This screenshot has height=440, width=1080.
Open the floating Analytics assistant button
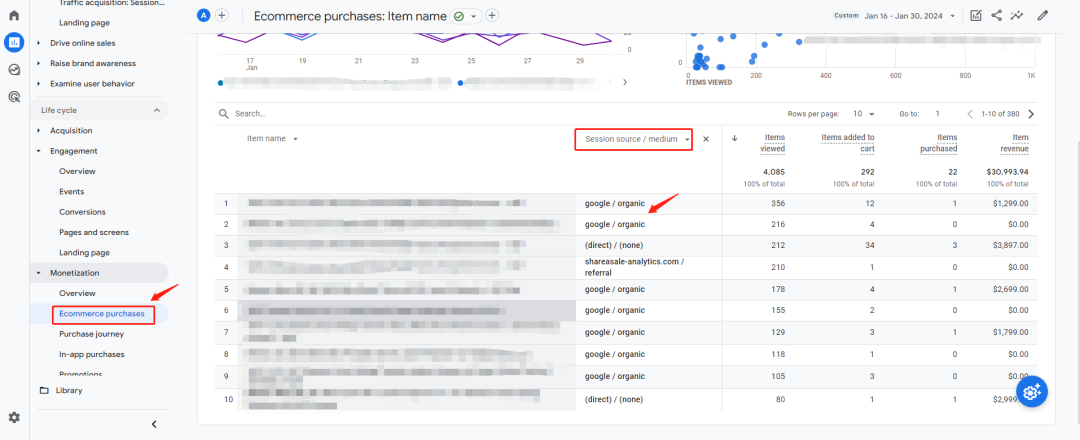coord(1032,391)
